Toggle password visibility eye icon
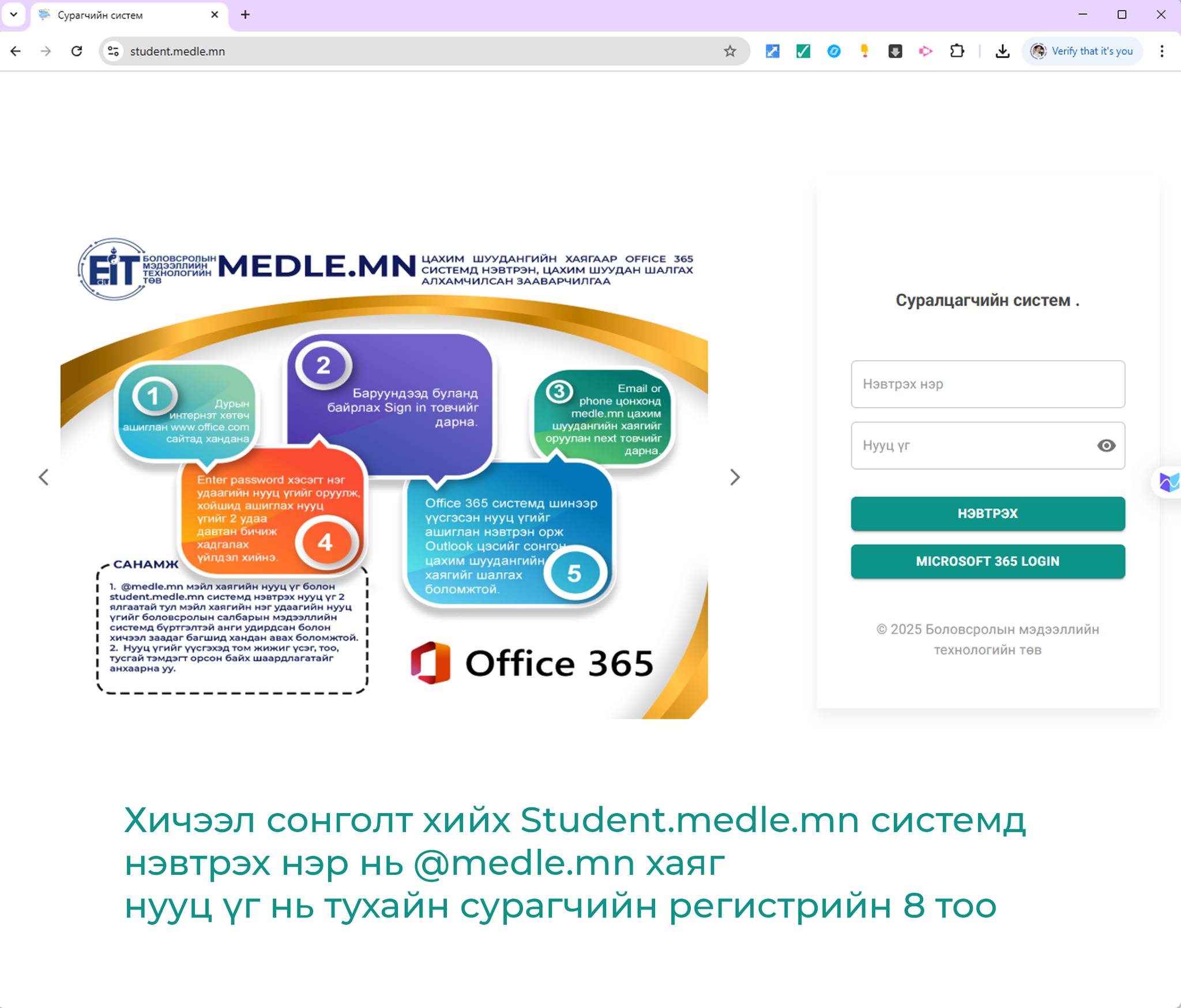 click(x=1106, y=445)
